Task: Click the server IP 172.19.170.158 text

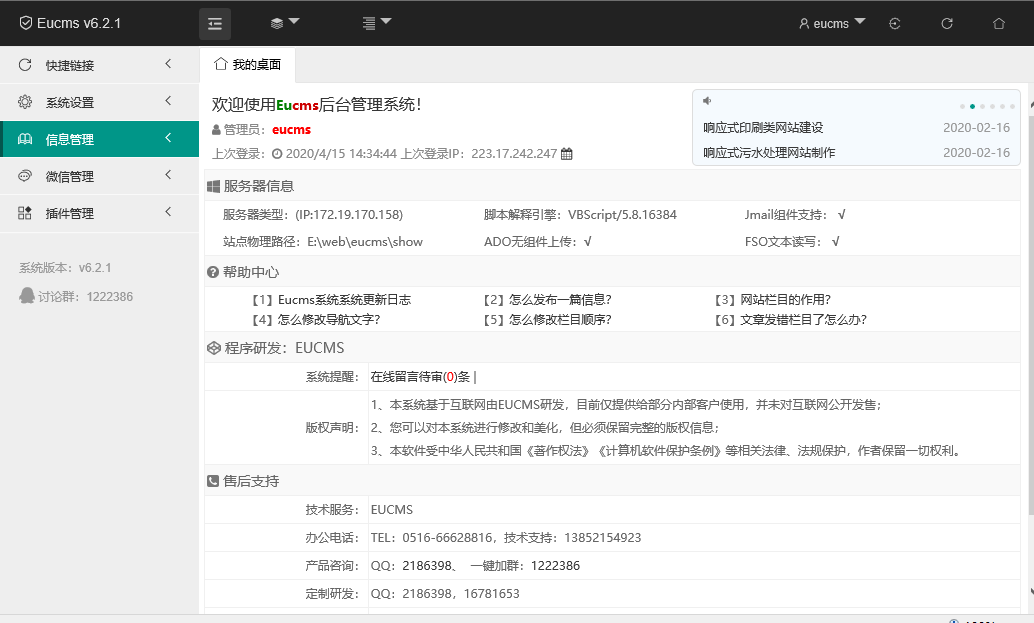Action: (x=349, y=215)
